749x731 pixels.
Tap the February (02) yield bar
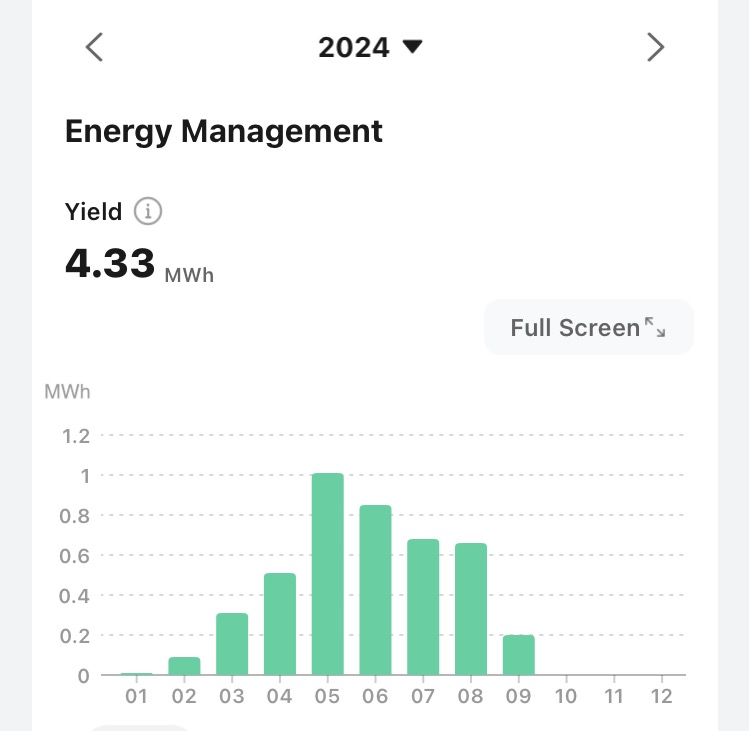tap(184, 666)
